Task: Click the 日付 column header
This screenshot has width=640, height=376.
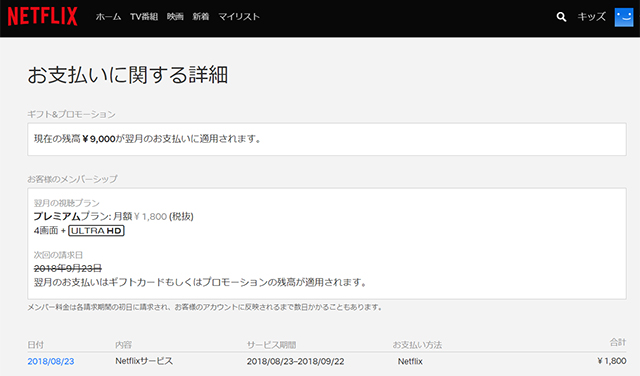Action: pos(36,345)
